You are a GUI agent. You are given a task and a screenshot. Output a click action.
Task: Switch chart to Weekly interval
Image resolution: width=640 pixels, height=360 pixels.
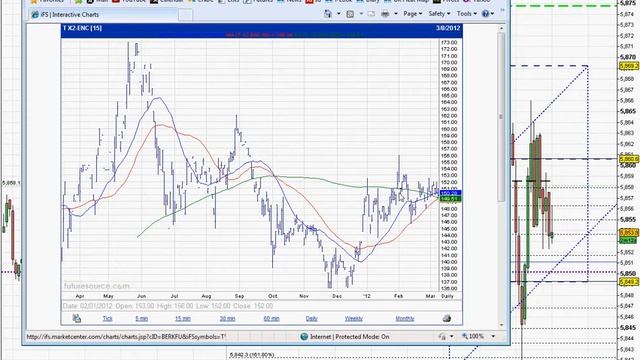[x=353, y=319]
